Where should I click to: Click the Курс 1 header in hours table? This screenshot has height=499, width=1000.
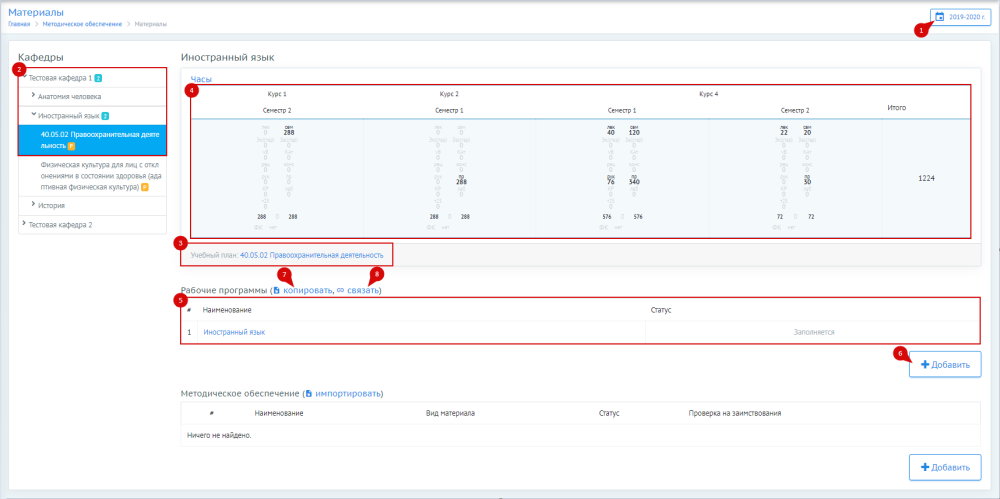[x=277, y=94]
